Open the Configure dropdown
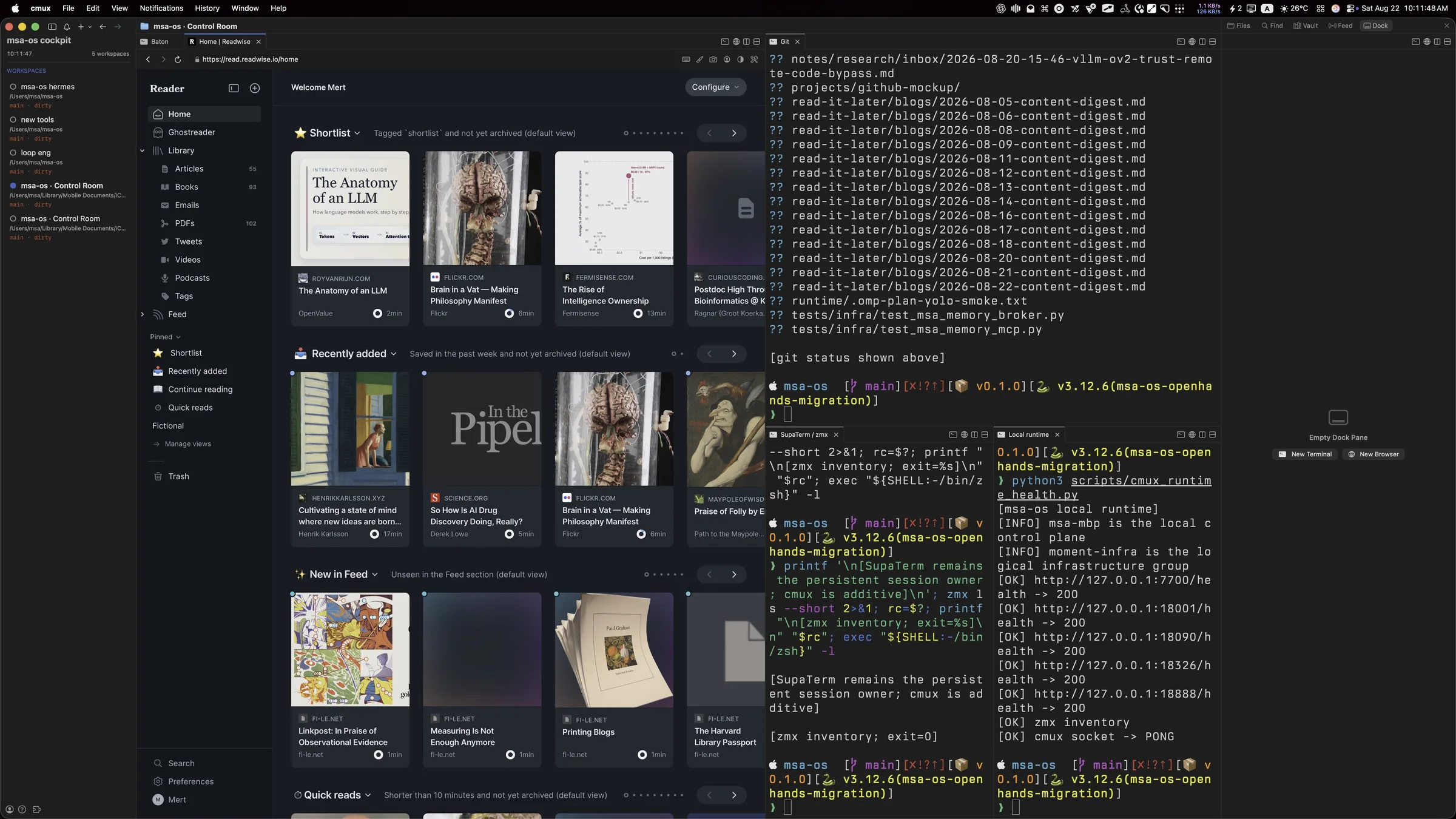 pos(715,87)
